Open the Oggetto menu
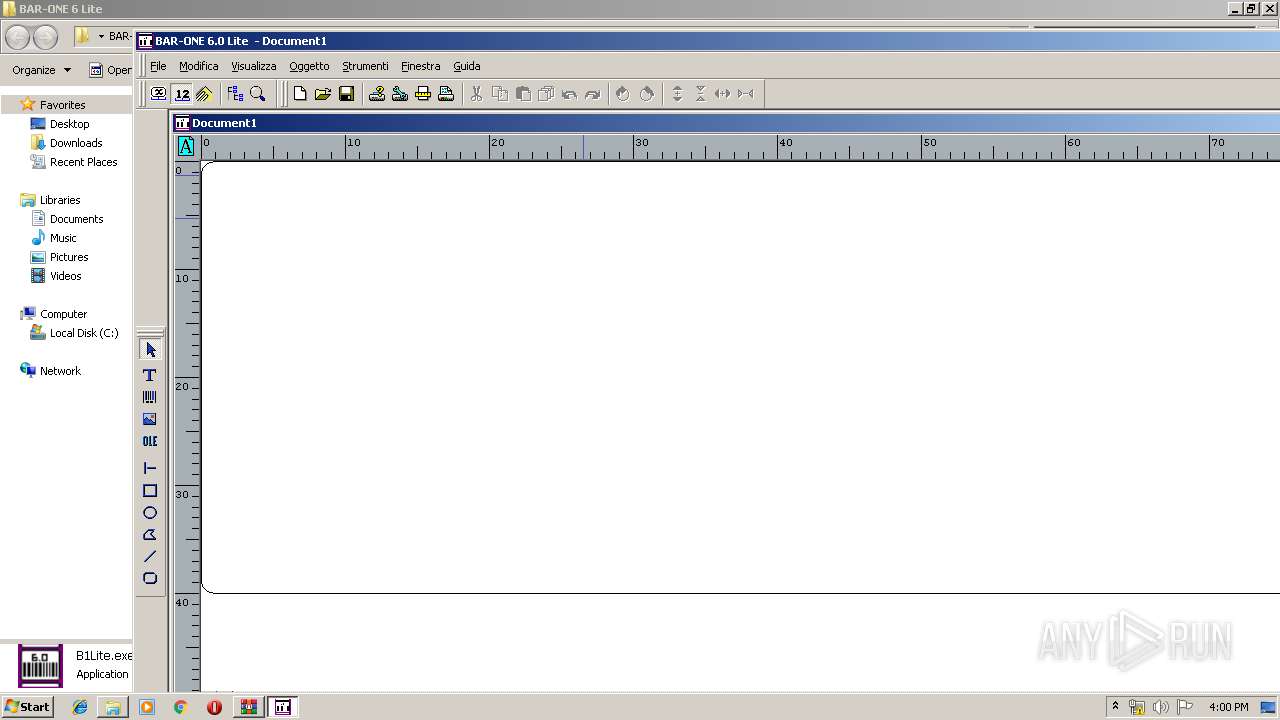1280x720 pixels. coord(309,66)
